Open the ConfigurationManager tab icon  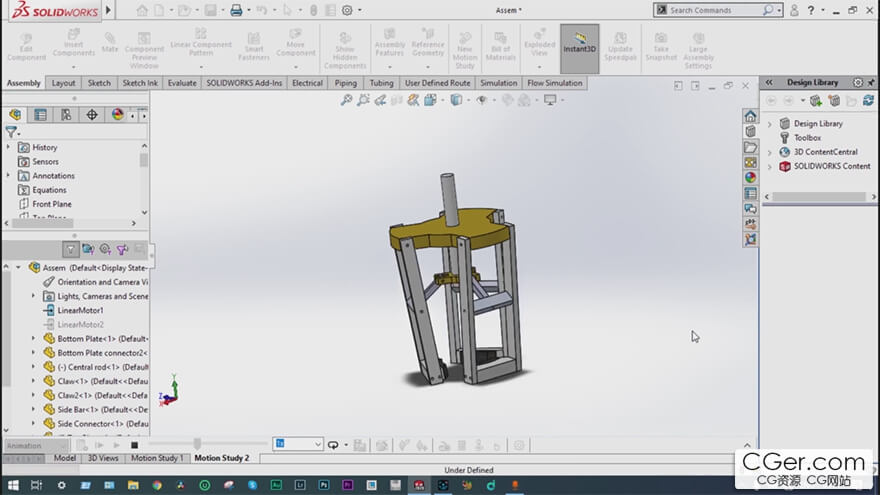pyautogui.click(x=66, y=115)
